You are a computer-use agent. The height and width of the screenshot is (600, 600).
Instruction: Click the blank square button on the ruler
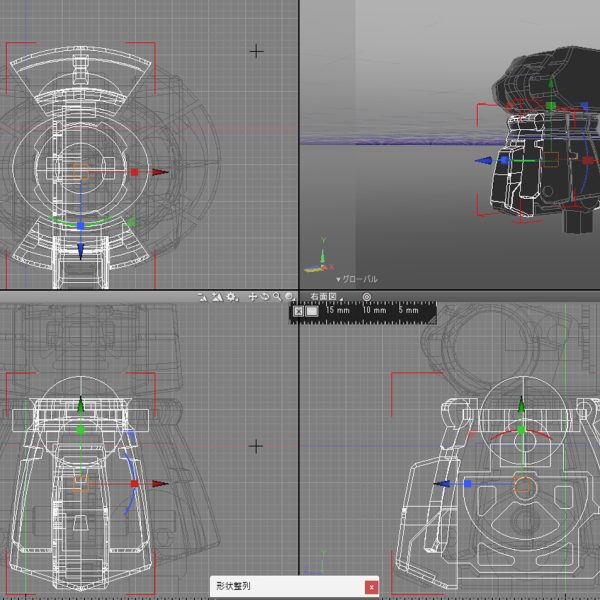(312, 311)
